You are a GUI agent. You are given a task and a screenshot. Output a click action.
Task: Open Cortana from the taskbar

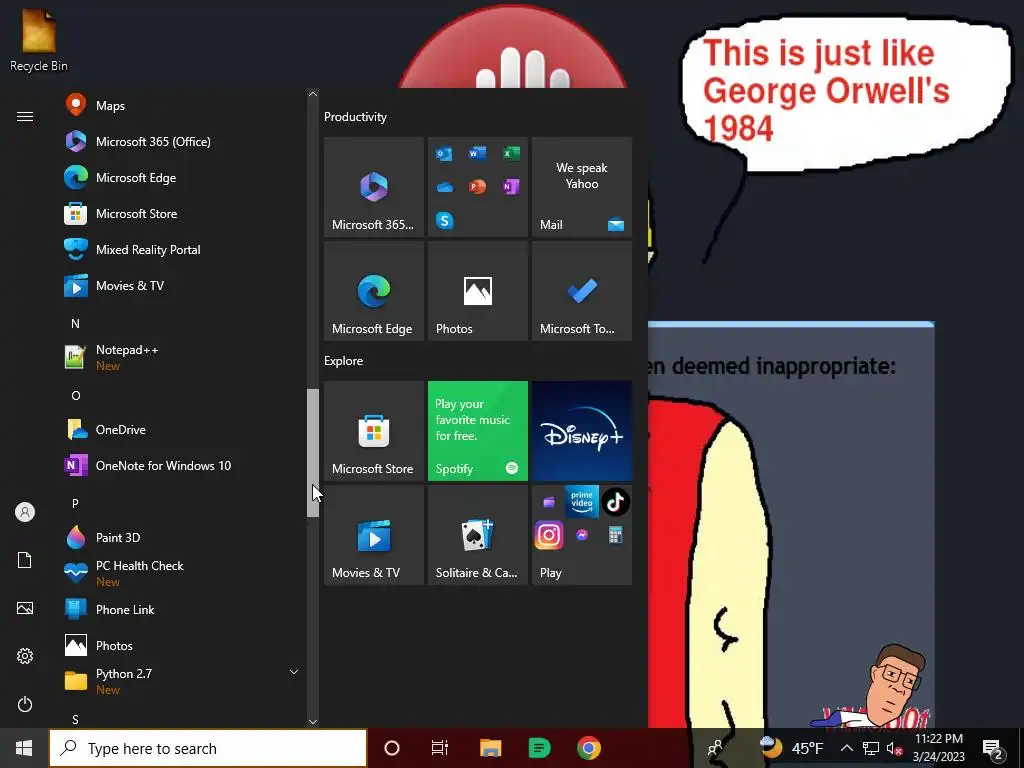click(x=392, y=748)
